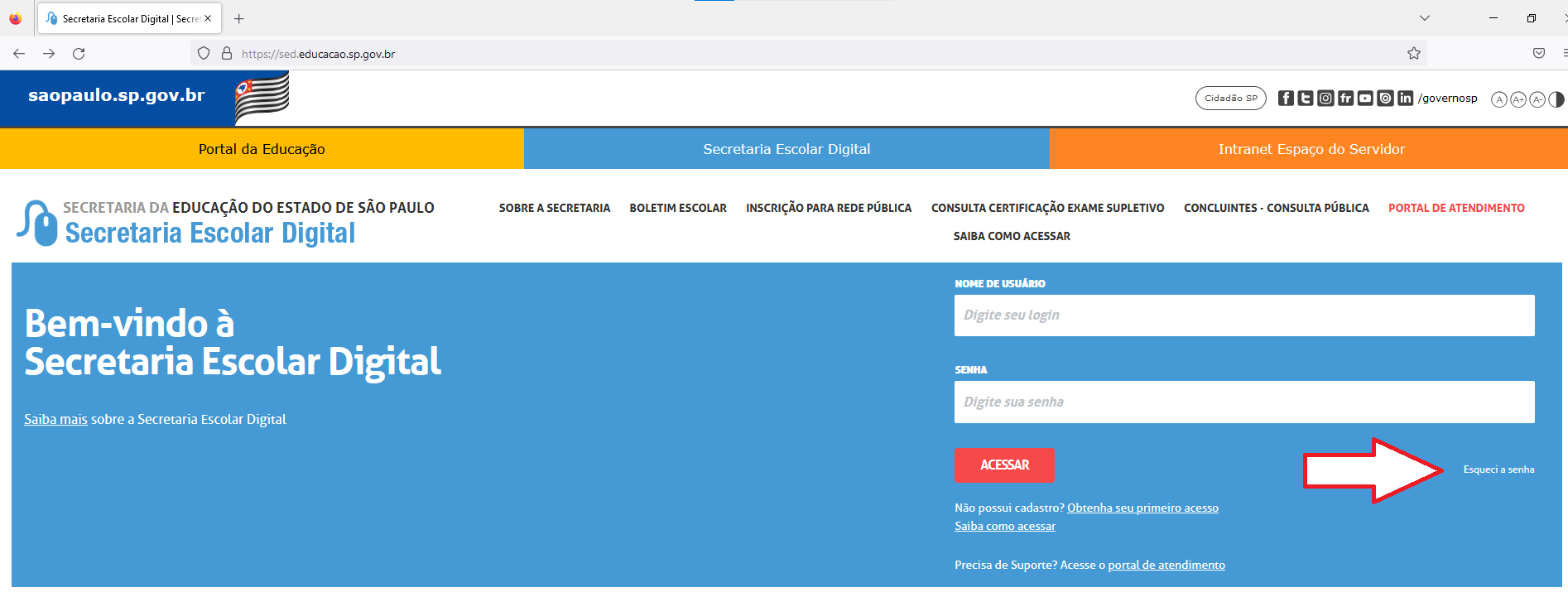The image size is (1568, 602).
Task: Expand the list all tabs chevron
Action: click(x=1425, y=18)
